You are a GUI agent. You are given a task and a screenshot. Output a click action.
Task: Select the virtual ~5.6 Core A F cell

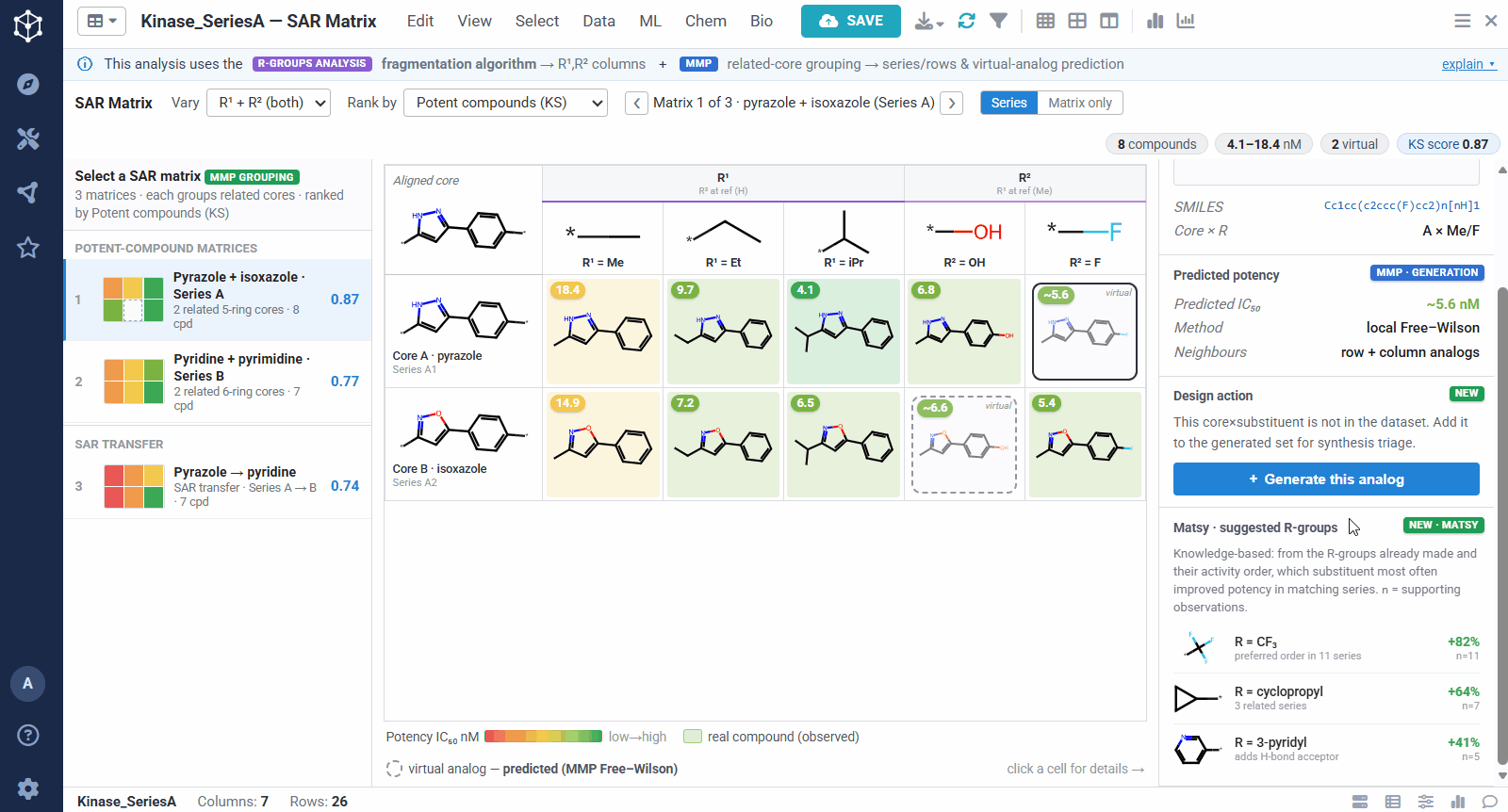[1085, 332]
